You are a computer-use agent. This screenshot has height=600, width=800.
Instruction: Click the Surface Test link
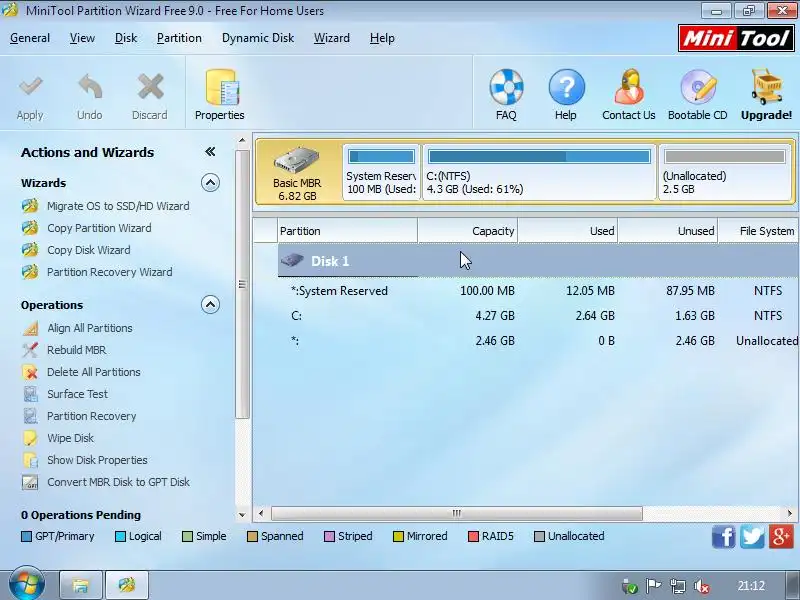coord(78,394)
